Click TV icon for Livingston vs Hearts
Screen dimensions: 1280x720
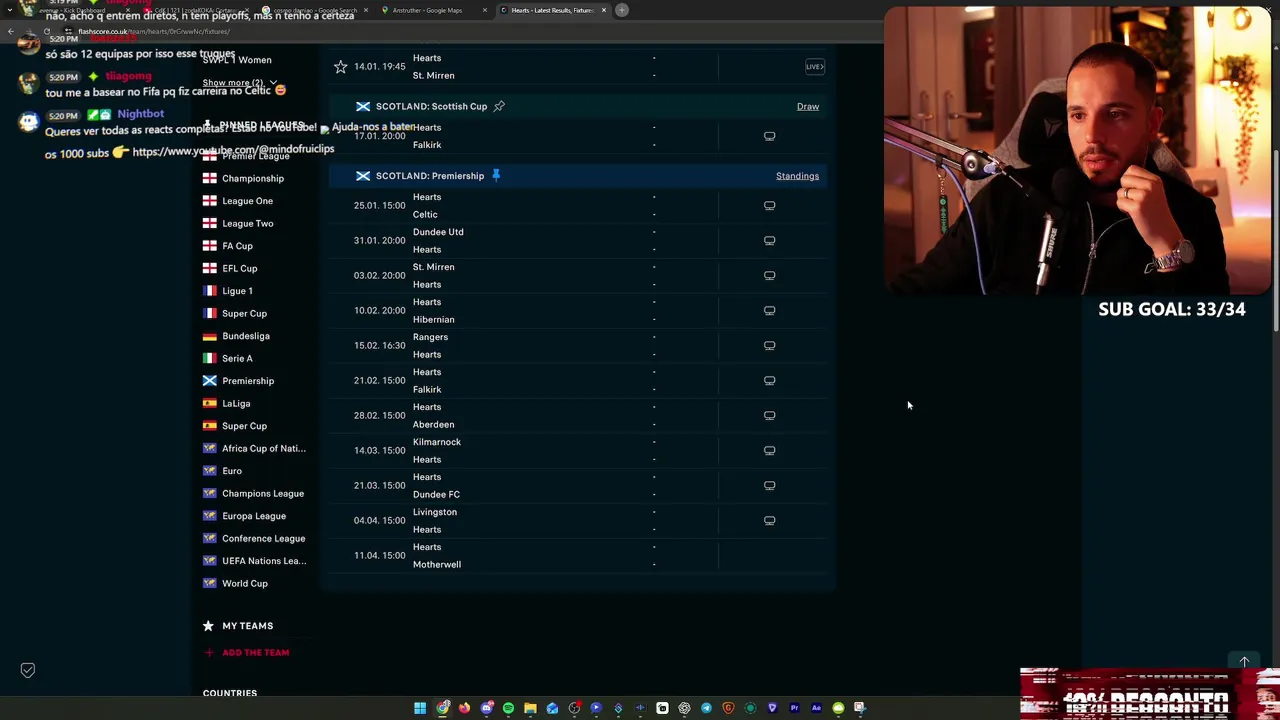[769, 521]
